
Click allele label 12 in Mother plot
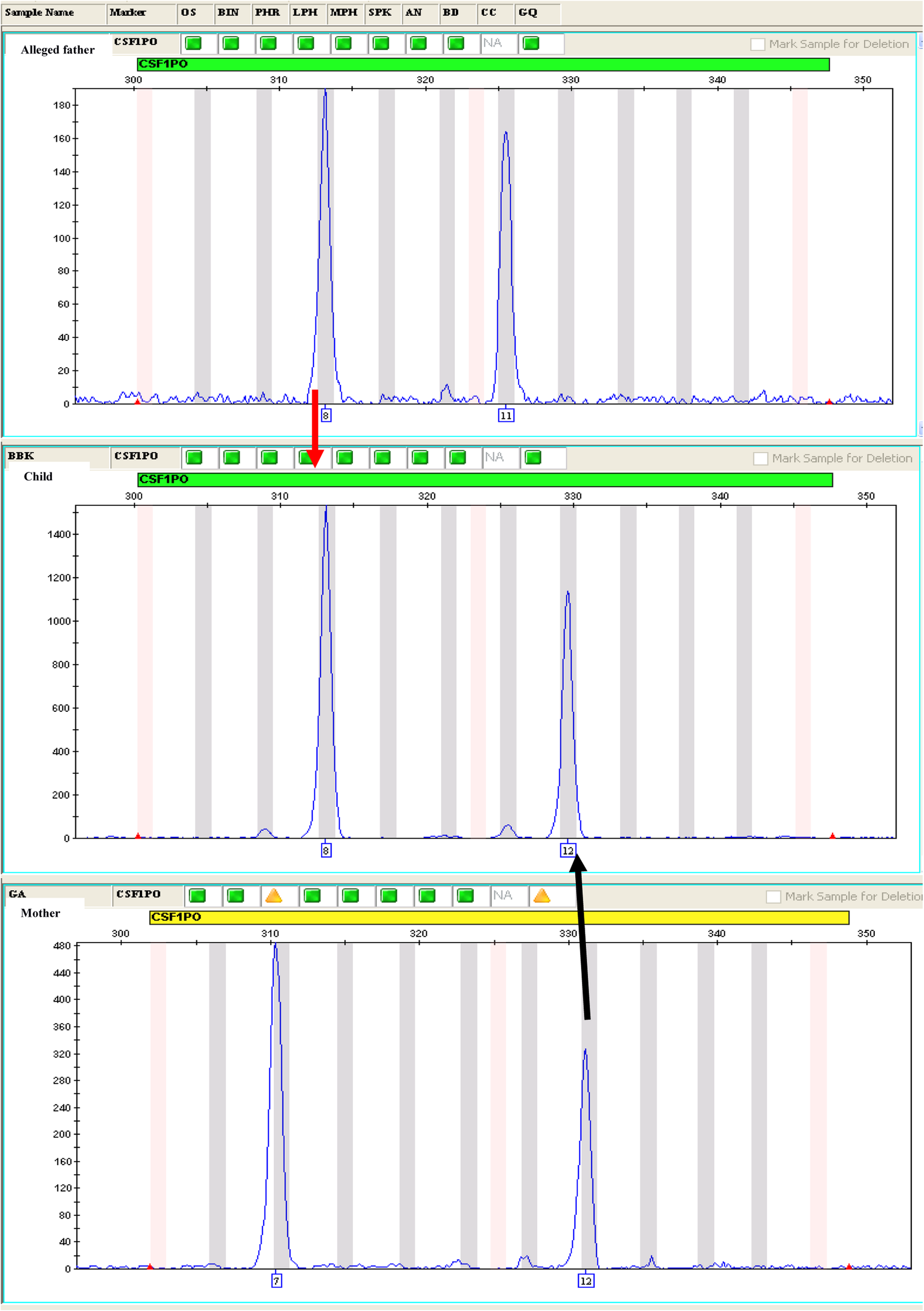(586, 1281)
